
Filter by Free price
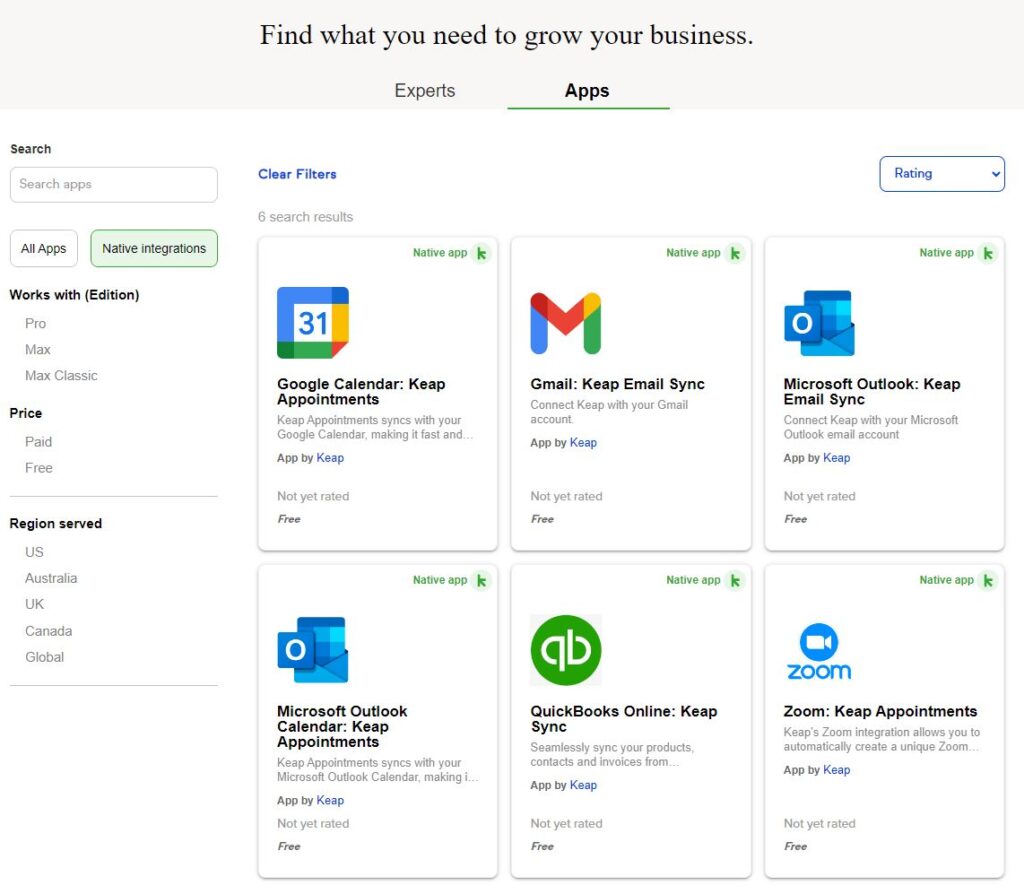click(x=39, y=468)
